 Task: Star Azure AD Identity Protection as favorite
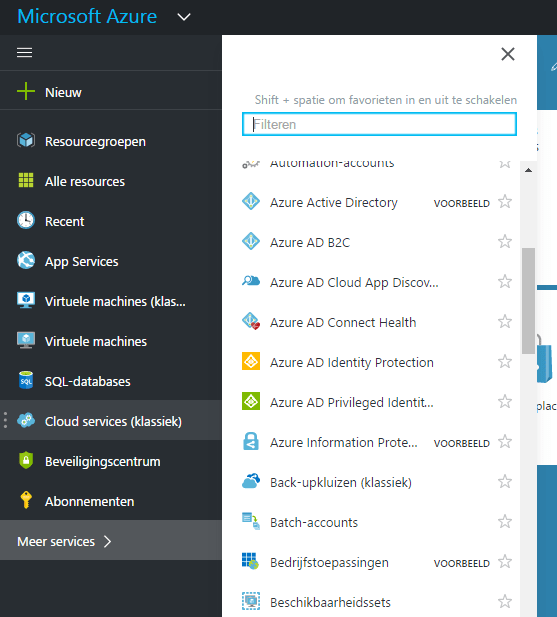505,362
